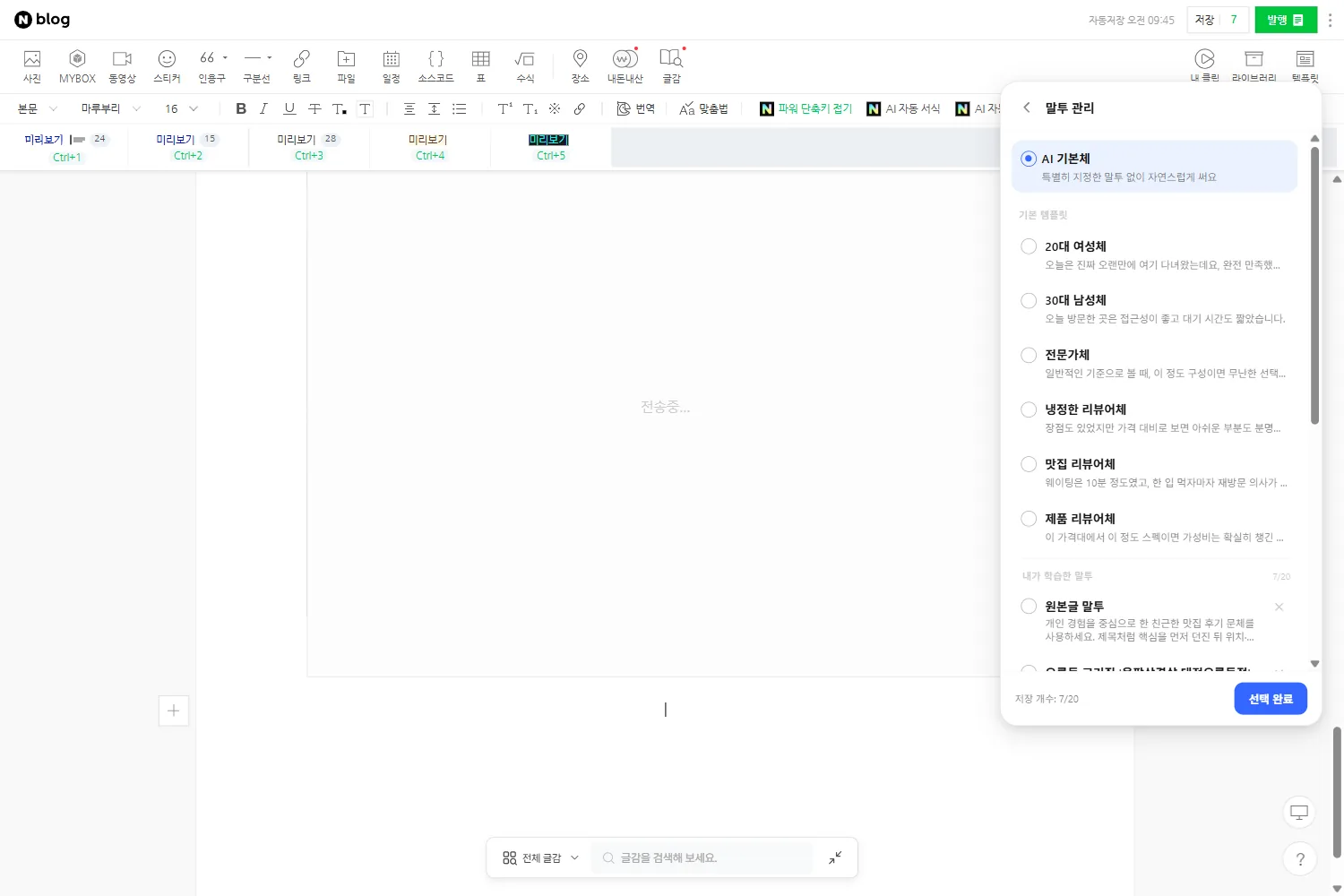Open 라이브러리 from the top right toolbar
1344x896 pixels.
[1254, 66]
